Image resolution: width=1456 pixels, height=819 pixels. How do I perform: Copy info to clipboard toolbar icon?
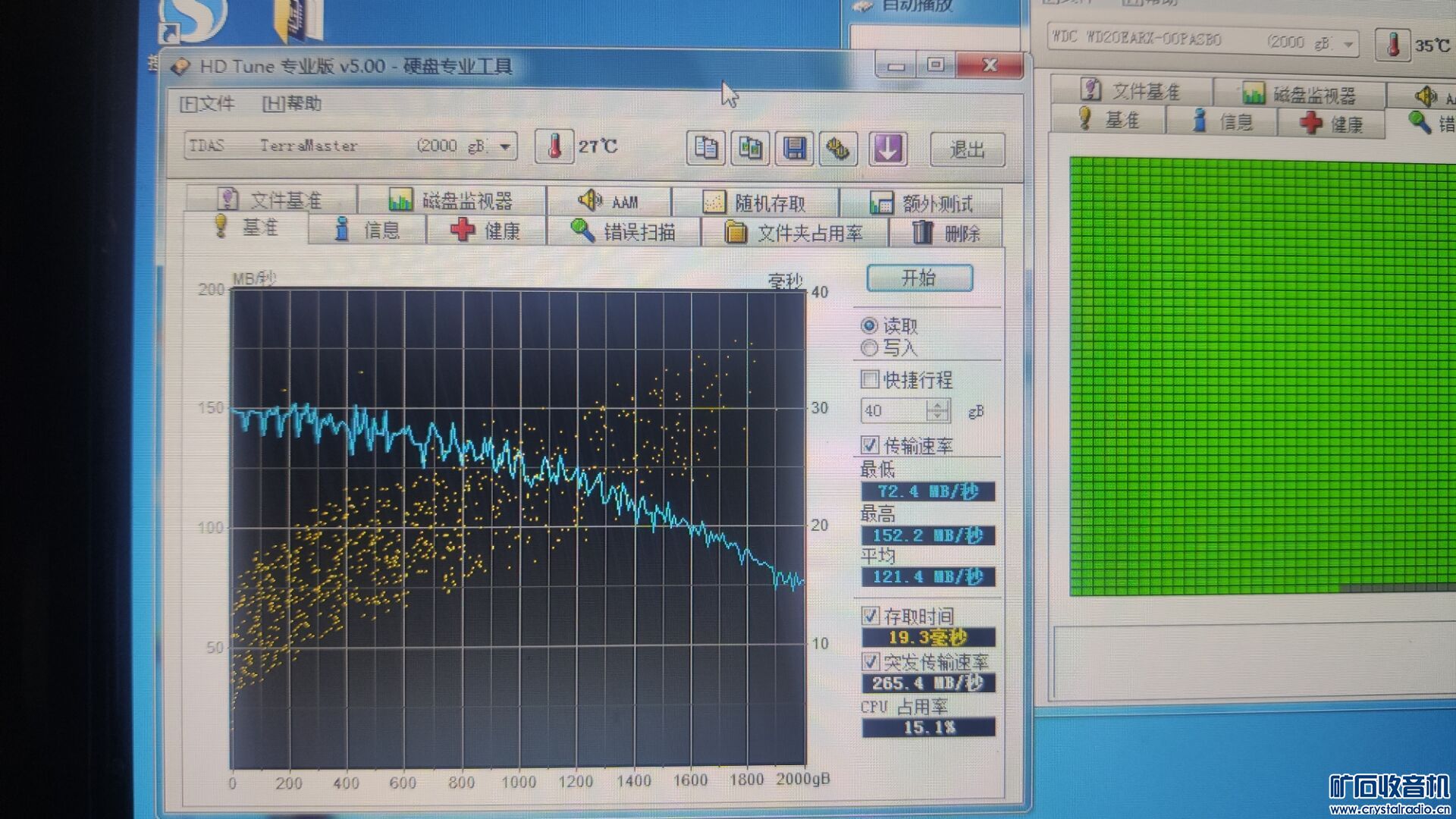point(706,147)
